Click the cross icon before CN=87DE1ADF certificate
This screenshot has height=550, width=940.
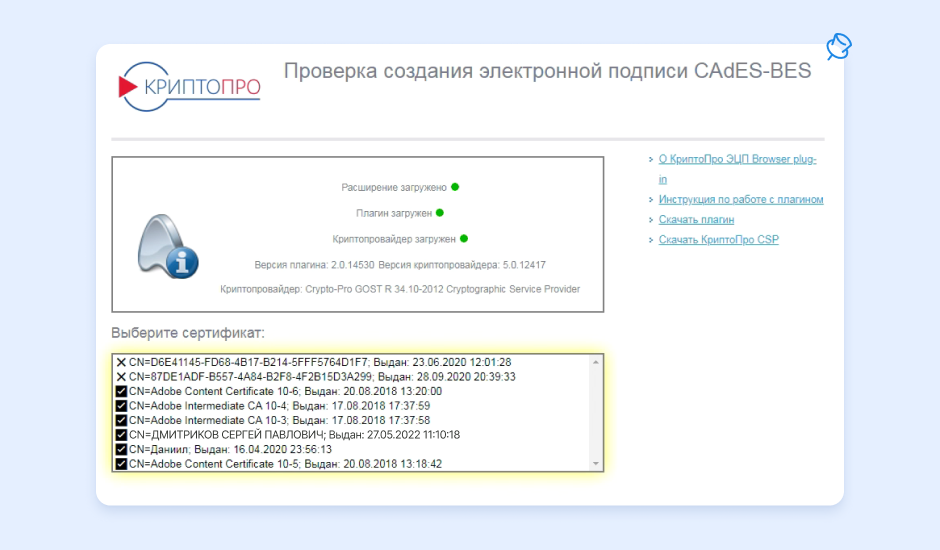pyautogui.click(x=121, y=377)
